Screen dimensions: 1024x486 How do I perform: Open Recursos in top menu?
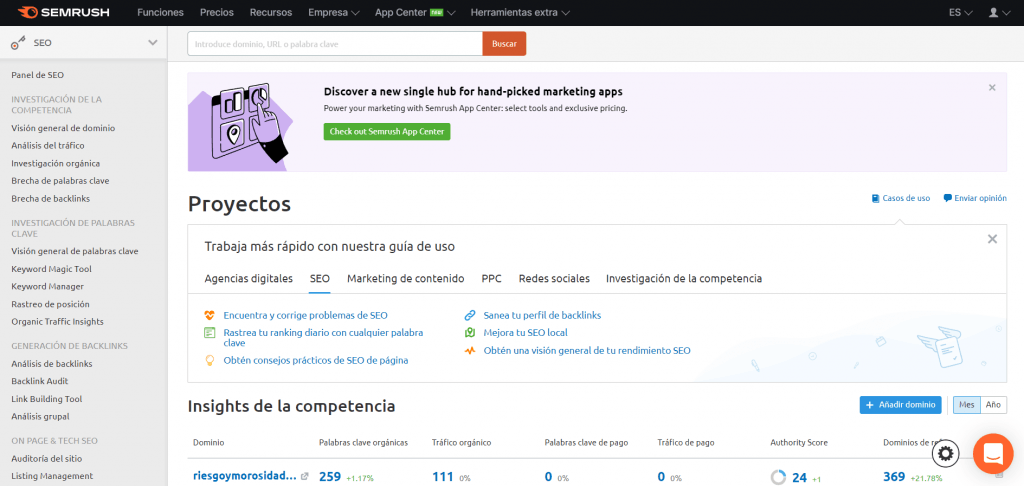pos(271,12)
